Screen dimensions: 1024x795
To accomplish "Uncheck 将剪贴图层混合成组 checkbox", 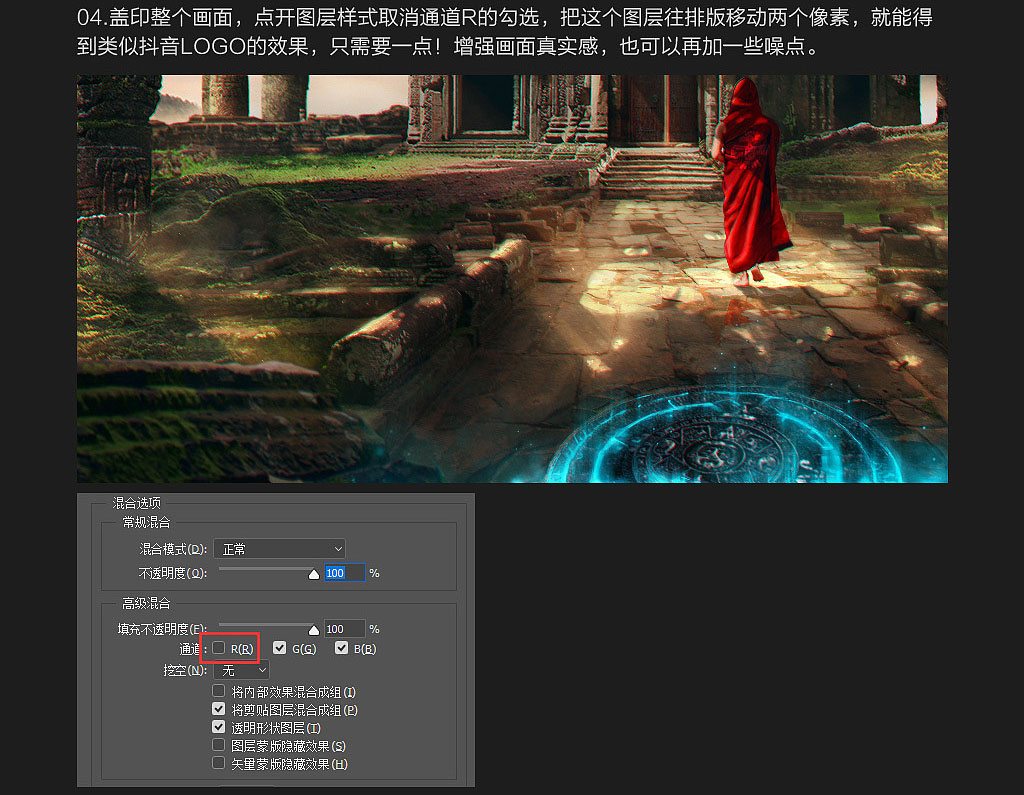I will (219, 709).
